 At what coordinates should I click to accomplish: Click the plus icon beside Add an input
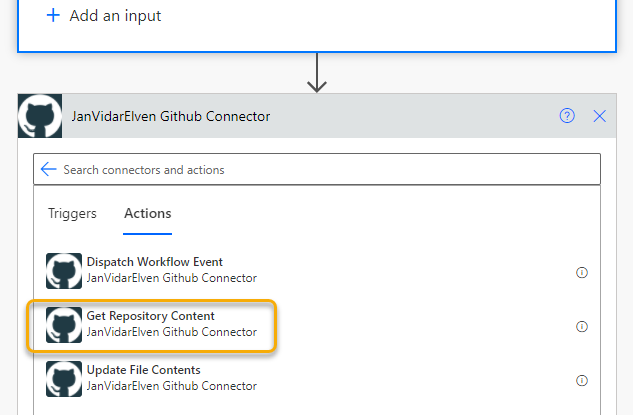click(53, 16)
